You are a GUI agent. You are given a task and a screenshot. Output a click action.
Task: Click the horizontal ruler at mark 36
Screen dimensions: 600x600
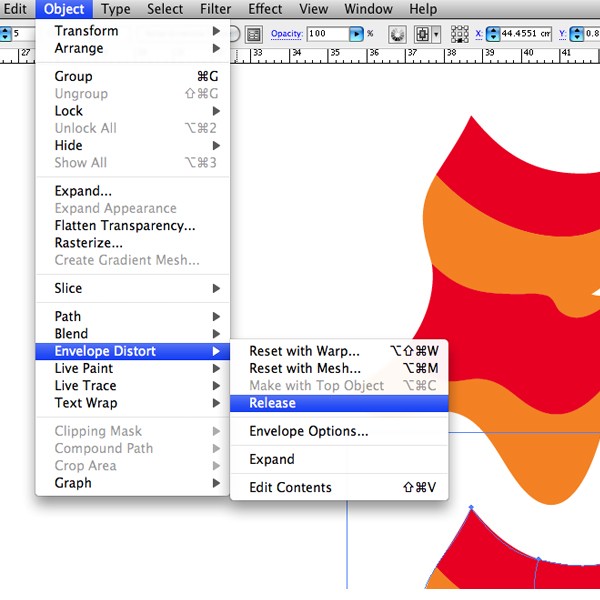(x=374, y=55)
